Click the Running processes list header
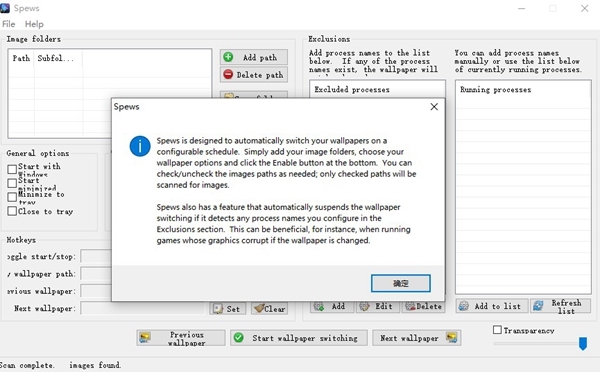This screenshot has height=372, width=600. (523, 90)
